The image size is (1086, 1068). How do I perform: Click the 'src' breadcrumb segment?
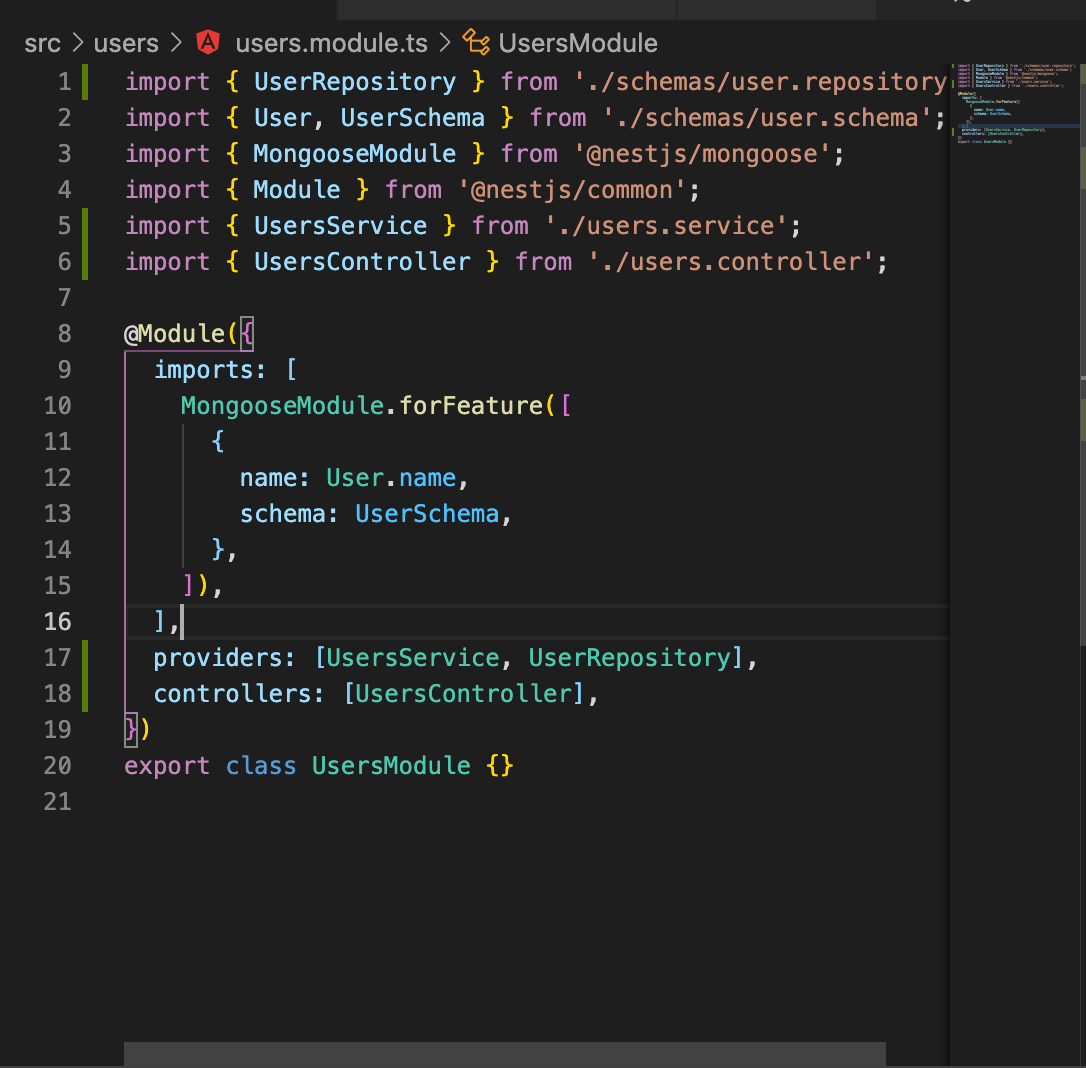click(42, 44)
